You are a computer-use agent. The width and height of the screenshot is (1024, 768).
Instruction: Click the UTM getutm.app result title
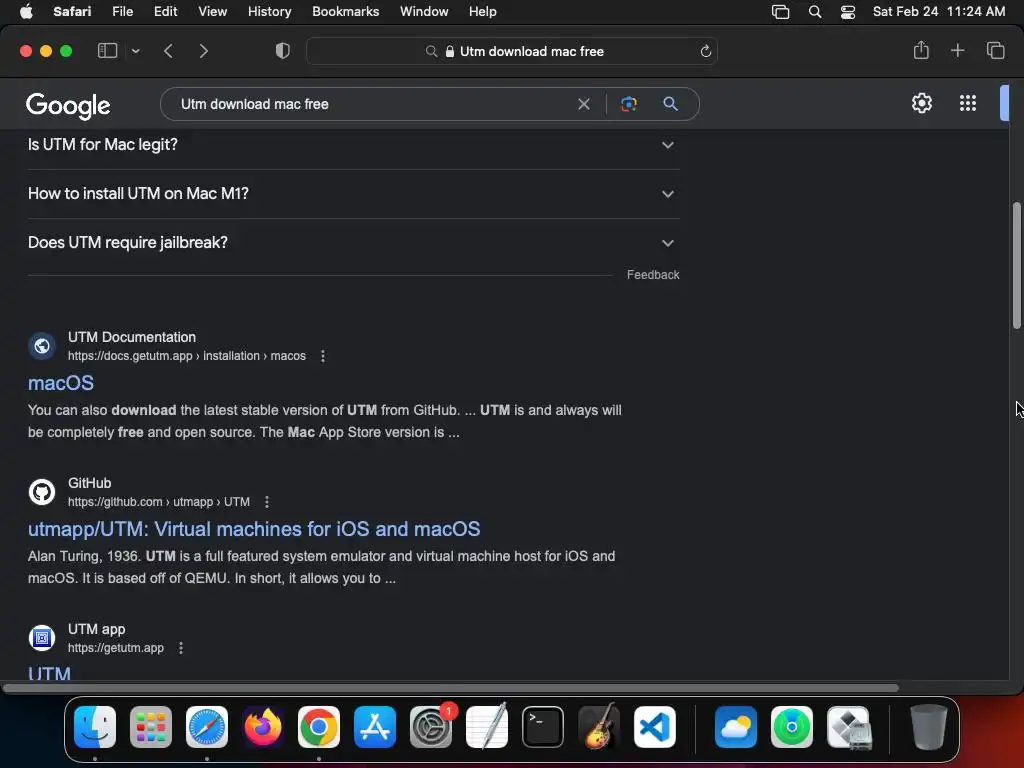point(50,673)
